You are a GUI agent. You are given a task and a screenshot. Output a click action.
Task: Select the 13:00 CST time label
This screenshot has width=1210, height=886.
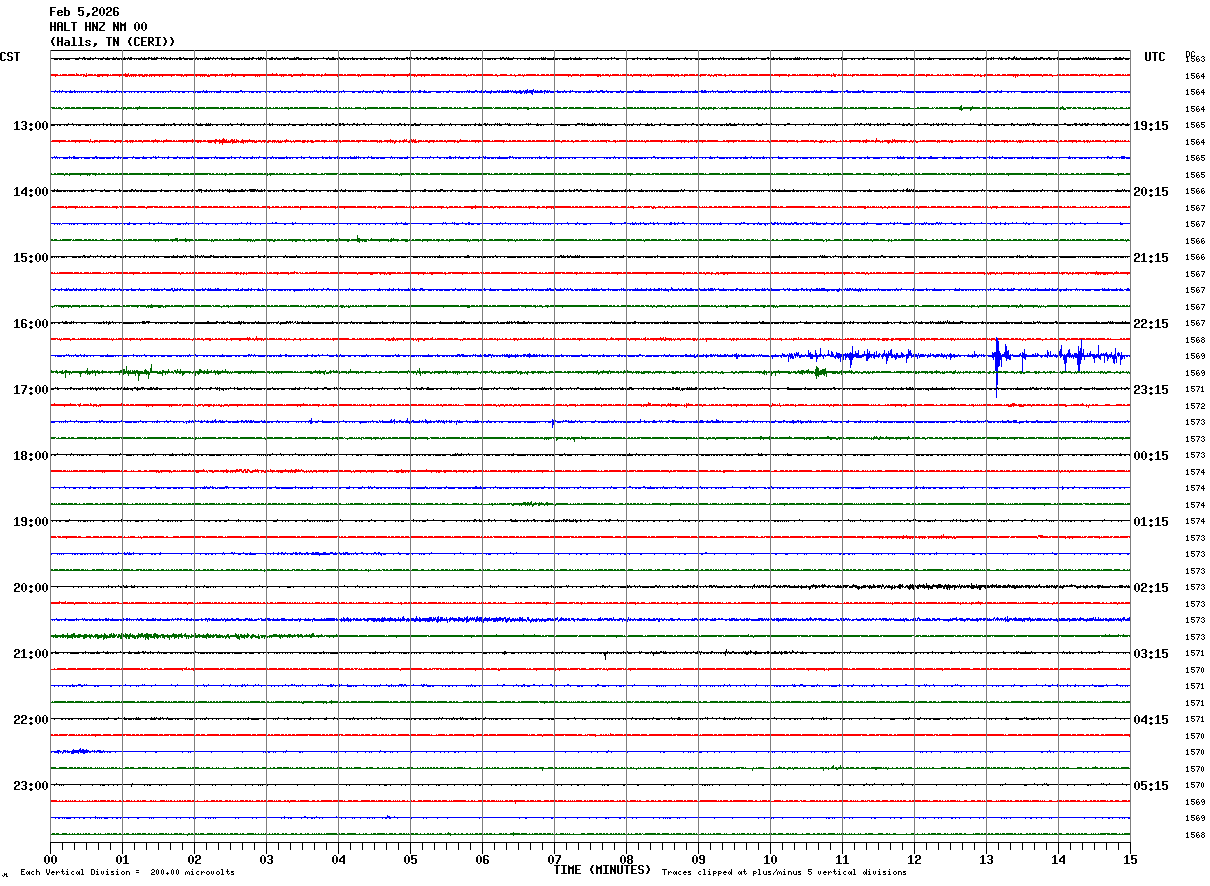(31, 126)
